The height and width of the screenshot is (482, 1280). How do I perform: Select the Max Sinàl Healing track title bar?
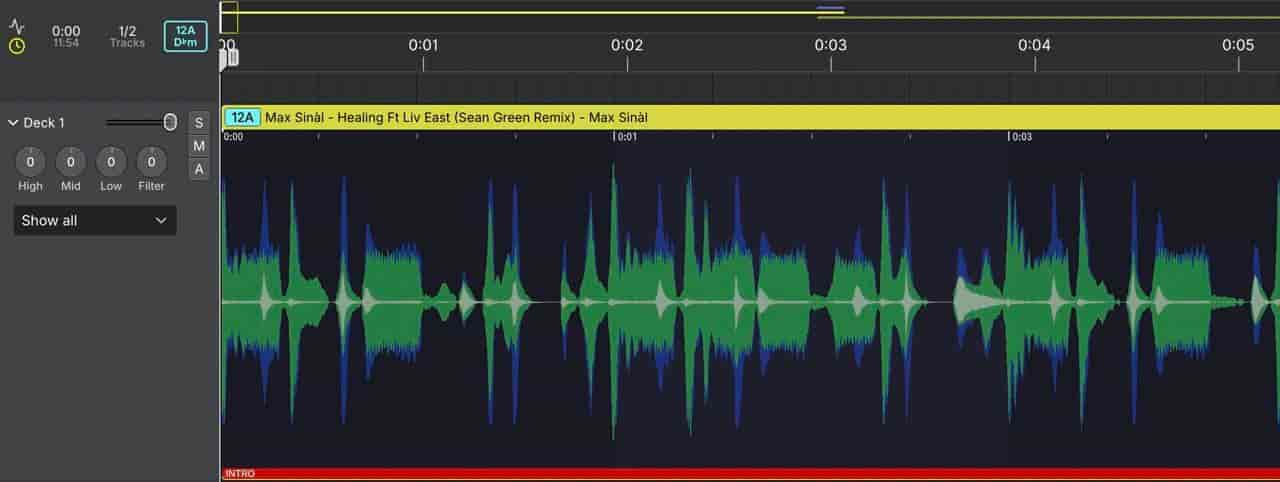pyautogui.click(x=750, y=117)
